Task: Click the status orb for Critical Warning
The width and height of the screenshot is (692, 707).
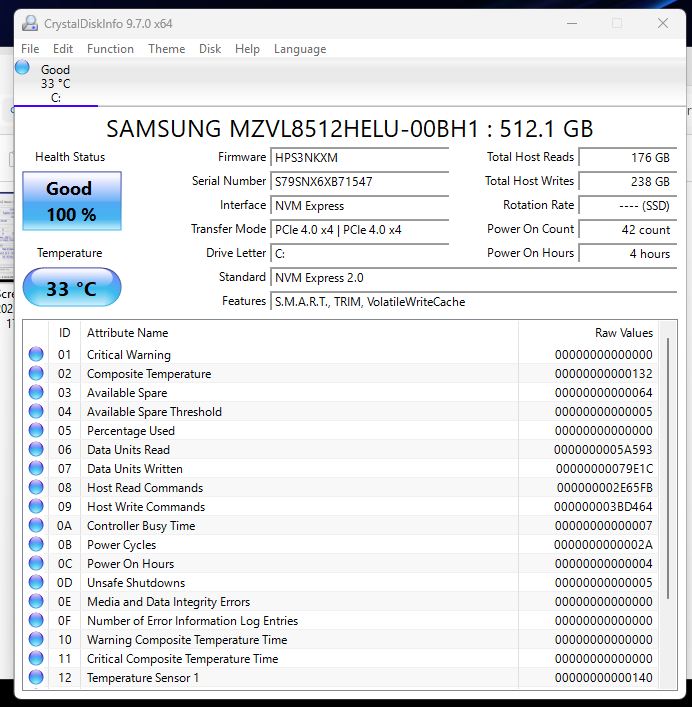Action: [x=36, y=354]
